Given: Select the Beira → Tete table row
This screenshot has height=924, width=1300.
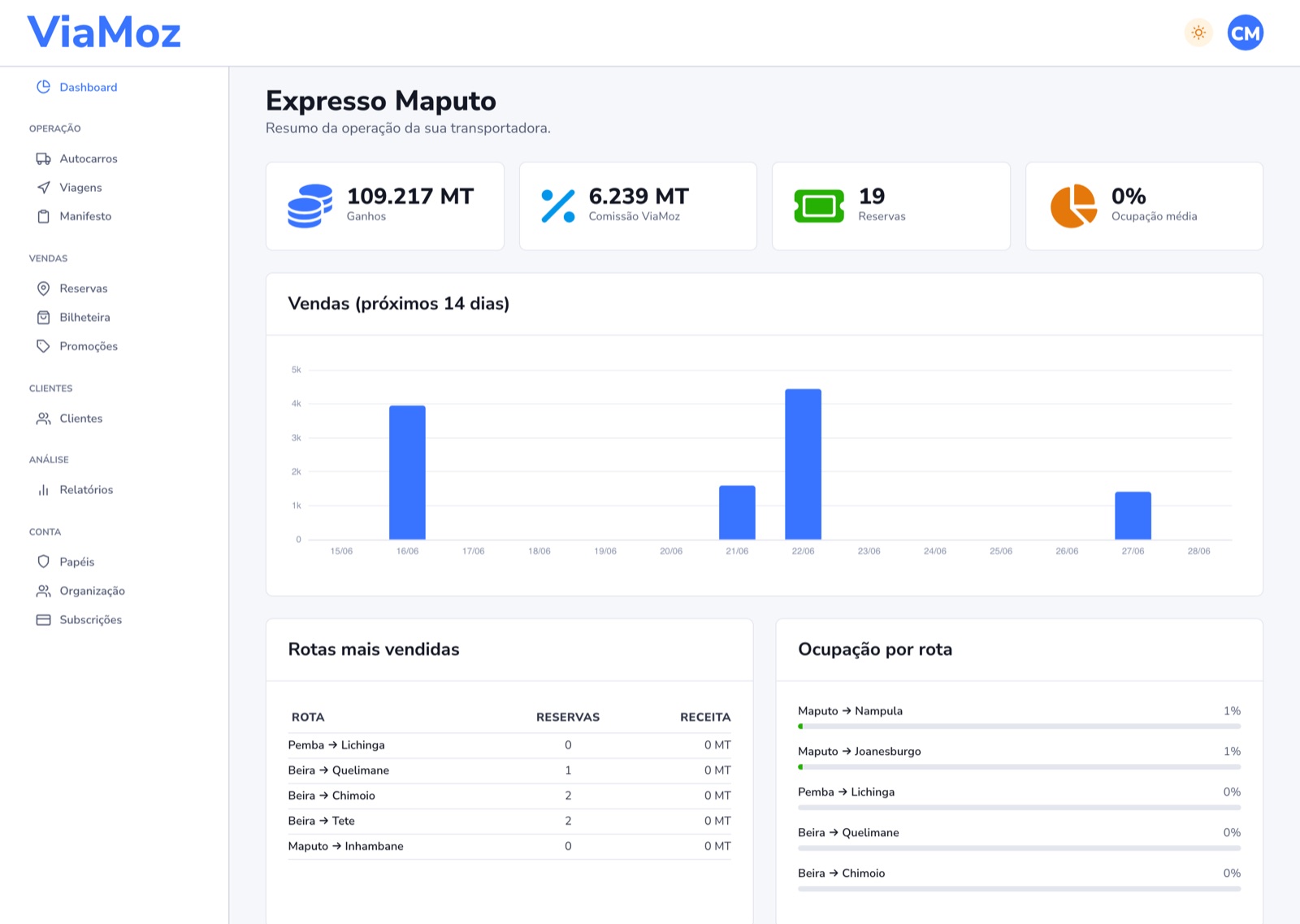Looking at the screenshot, I should pyautogui.click(x=509, y=821).
